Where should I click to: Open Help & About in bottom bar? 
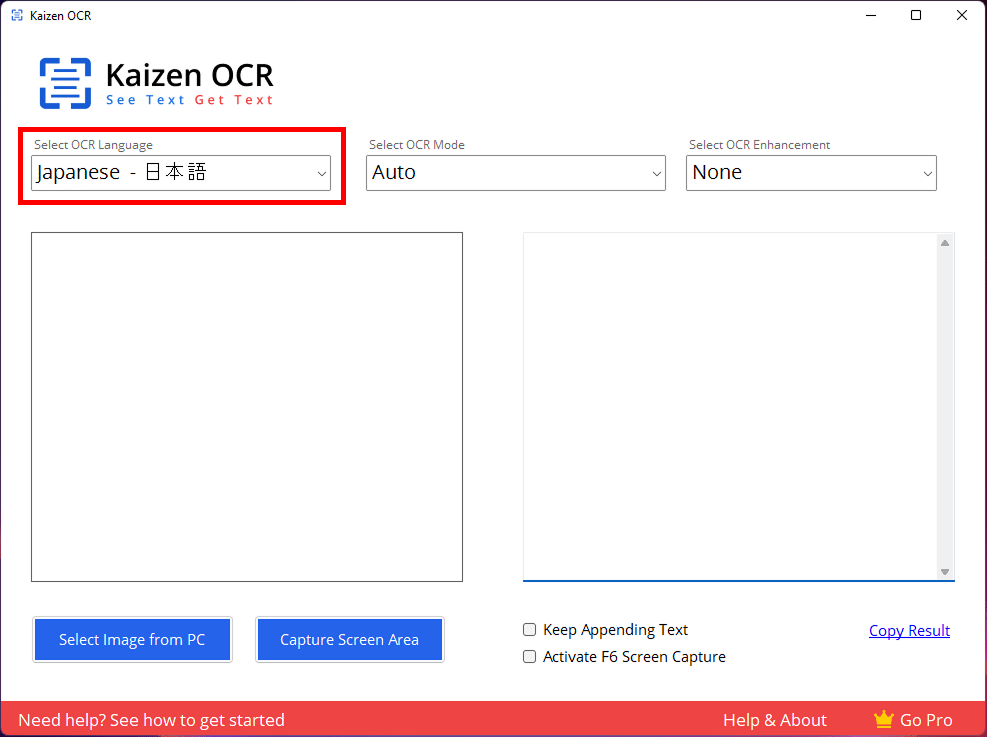[x=774, y=720]
